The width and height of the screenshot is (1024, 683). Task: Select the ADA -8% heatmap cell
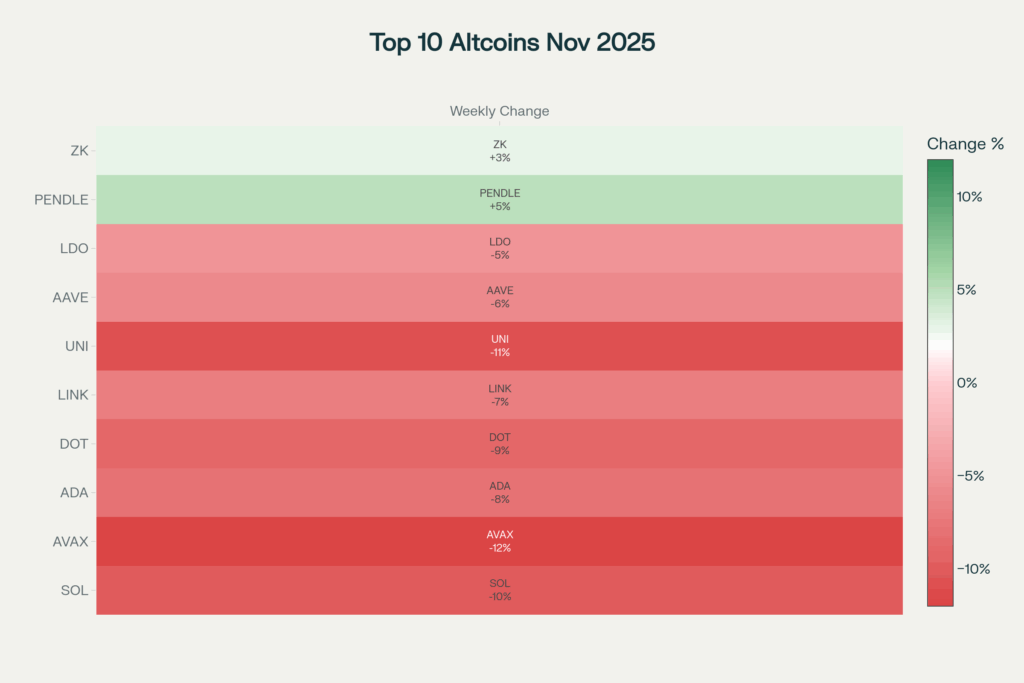point(499,492)
